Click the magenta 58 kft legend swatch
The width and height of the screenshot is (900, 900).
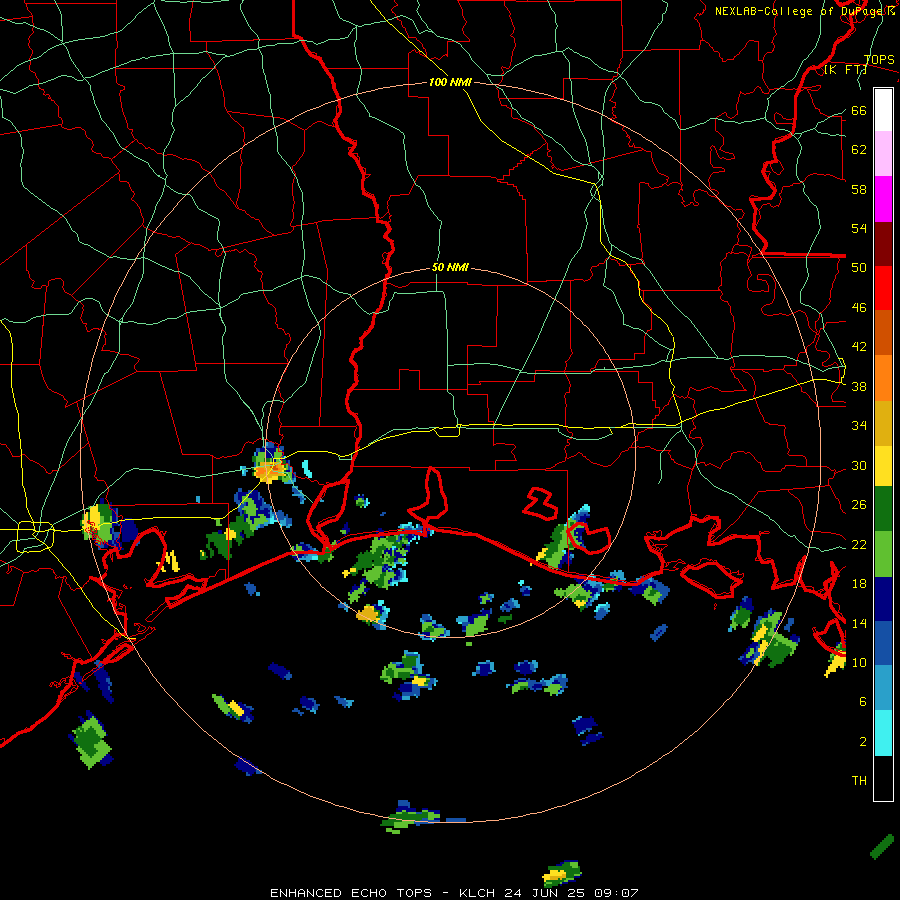pyautogui.click(x=883, y=199)
